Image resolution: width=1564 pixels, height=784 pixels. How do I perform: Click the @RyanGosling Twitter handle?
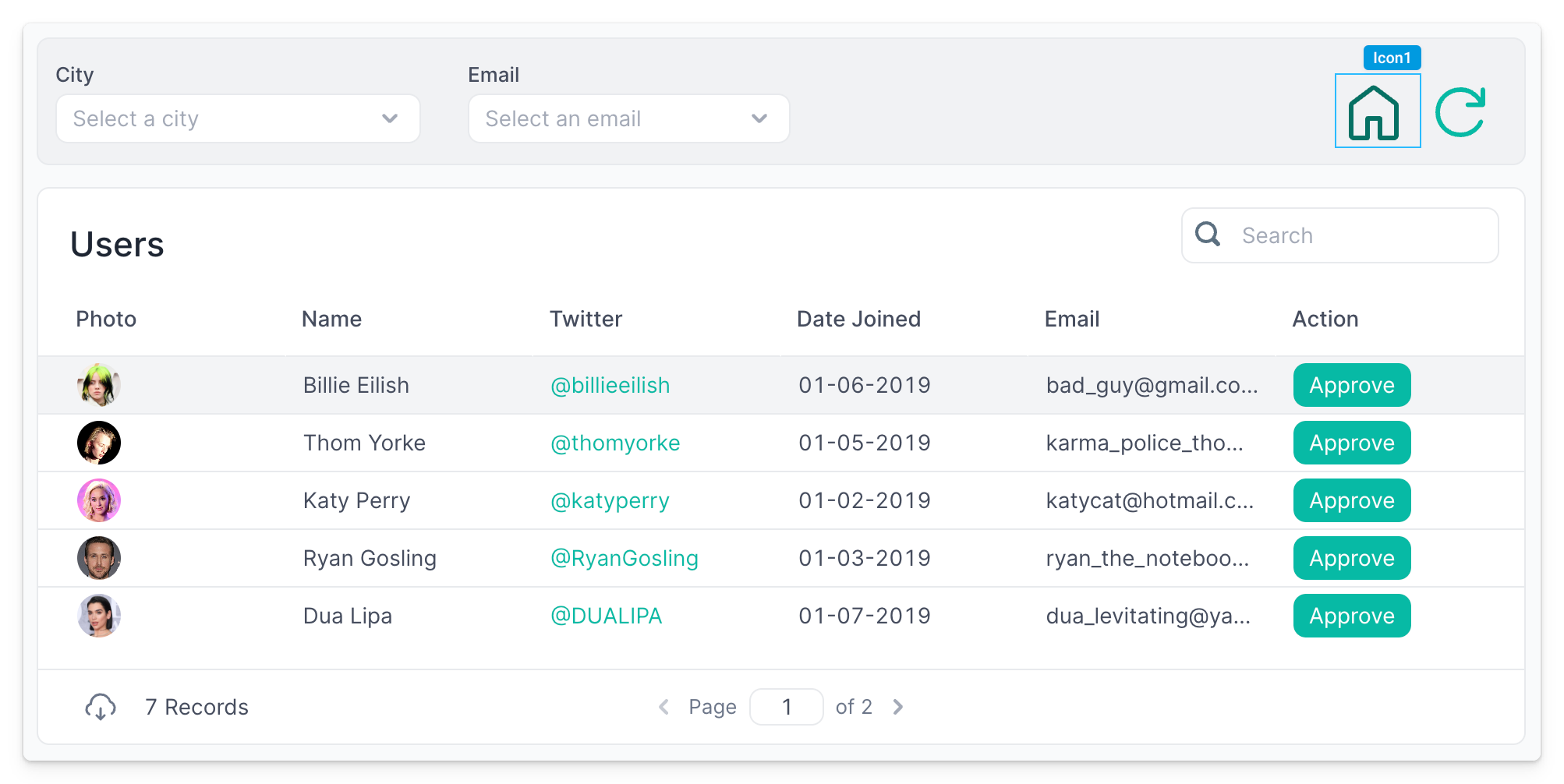click(624, 558)
